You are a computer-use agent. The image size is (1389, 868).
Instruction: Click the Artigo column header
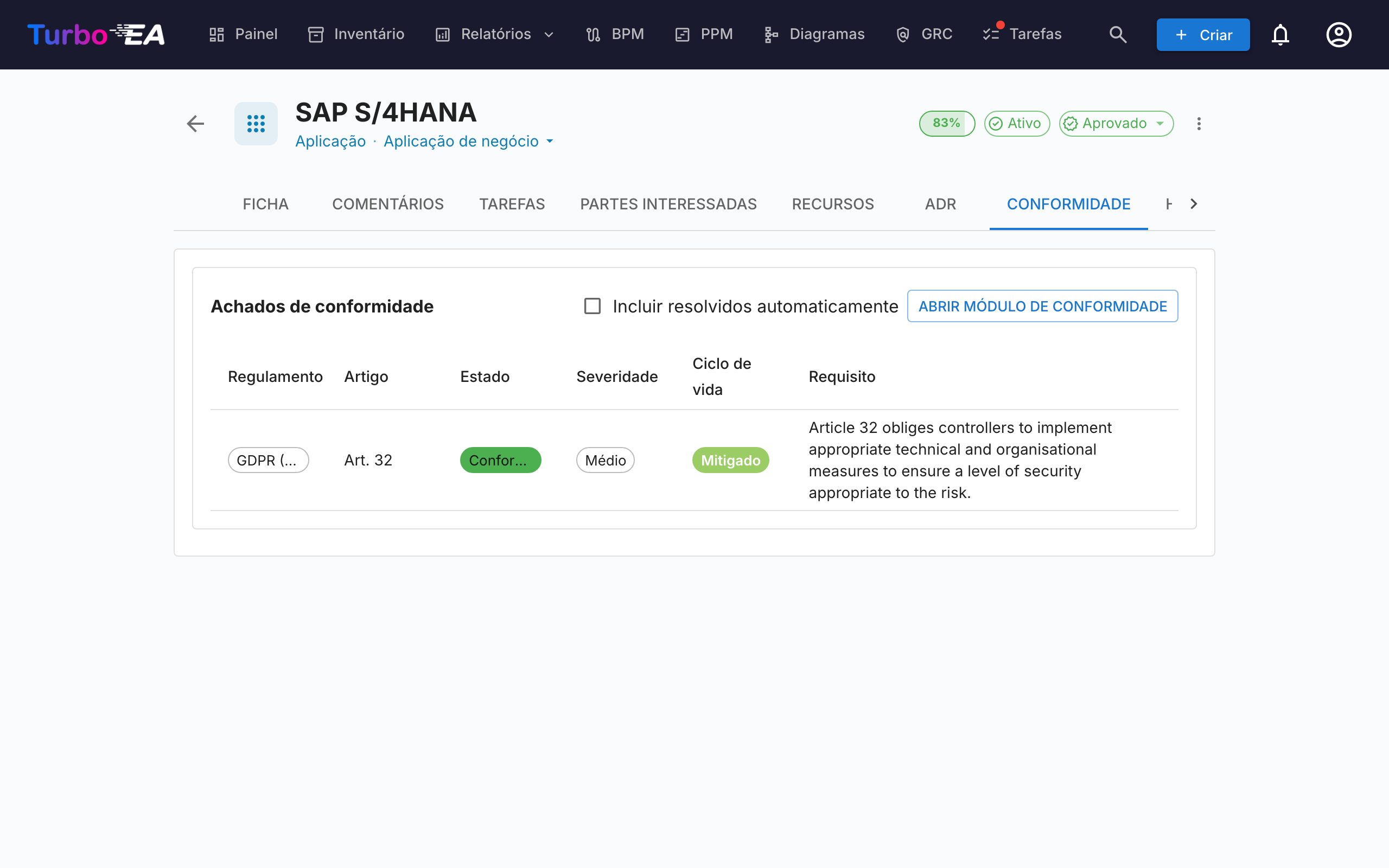coord(366,376)
